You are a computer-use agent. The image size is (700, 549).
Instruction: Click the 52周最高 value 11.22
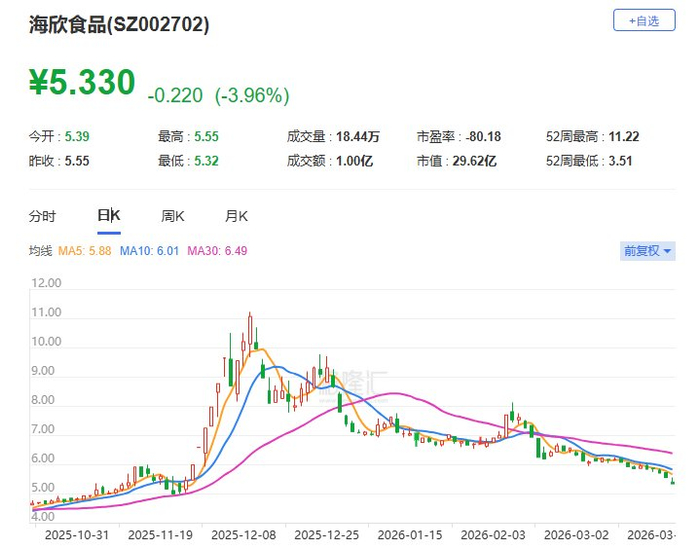tap(624, 137)
